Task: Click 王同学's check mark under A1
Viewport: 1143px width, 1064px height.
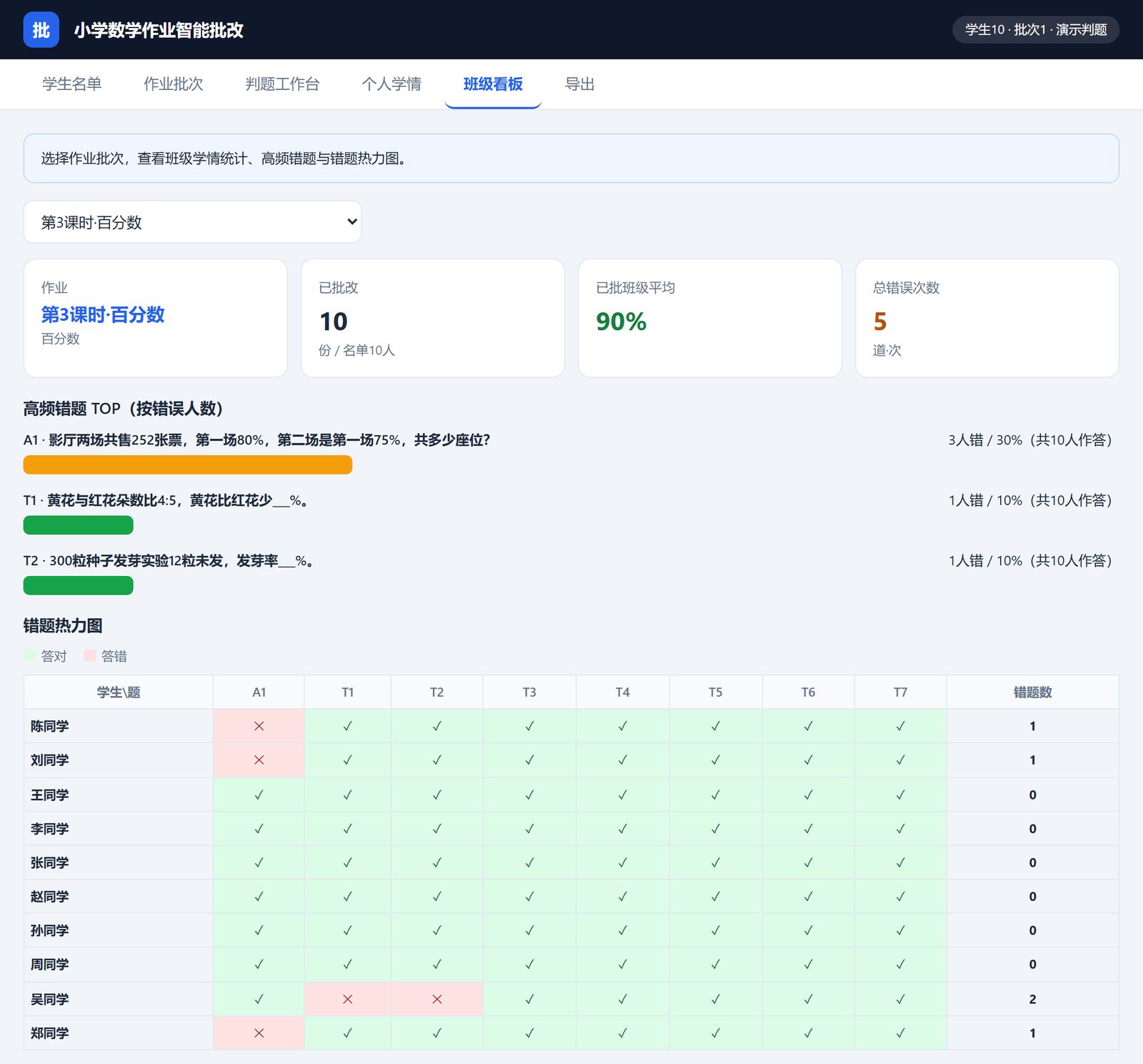Action: (259, 795)
